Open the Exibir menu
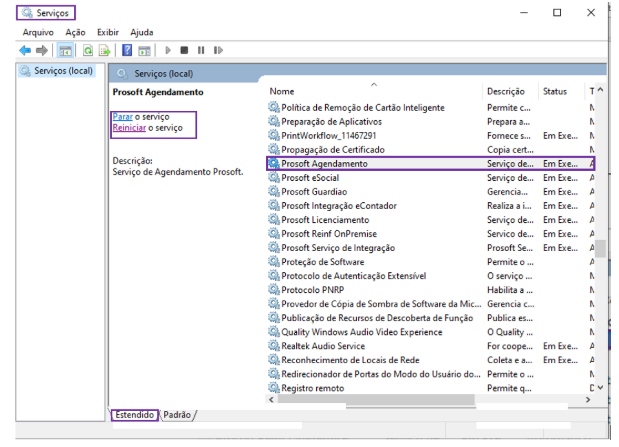 point(108,32)
